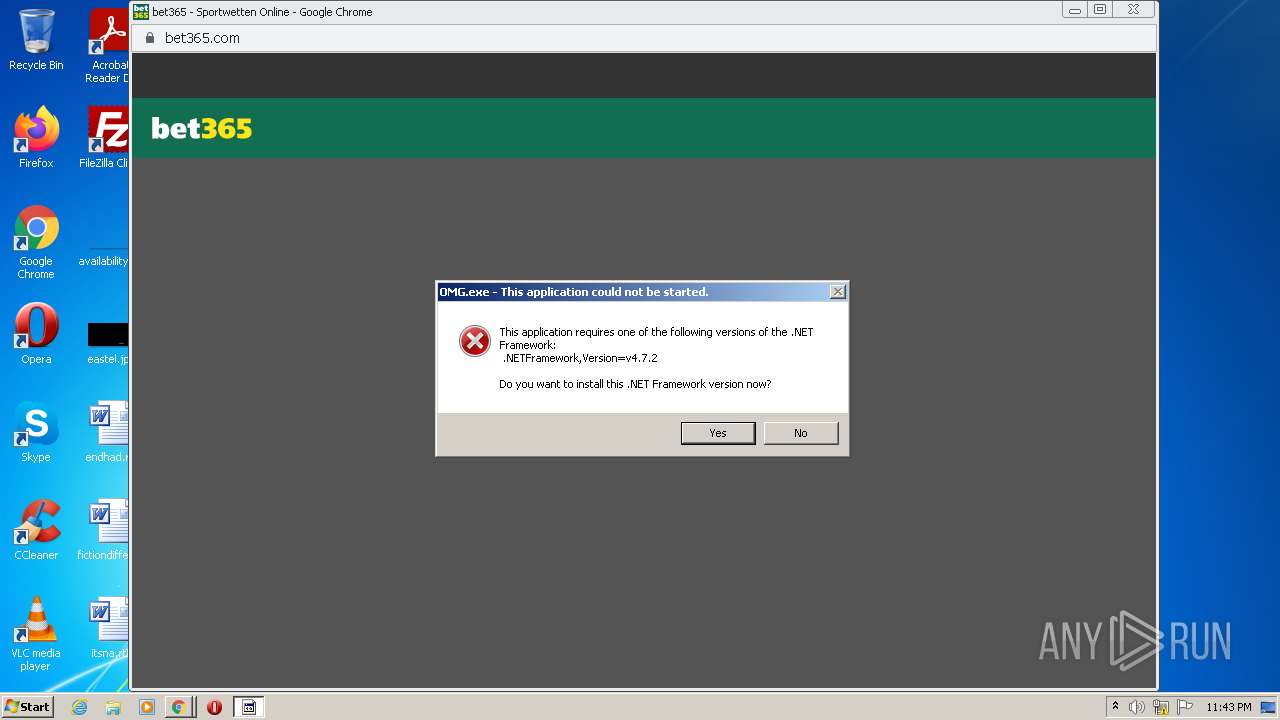1280x720 pixels.
Task: Click No in the OMG.exe dialog
Action: [801, 433]
